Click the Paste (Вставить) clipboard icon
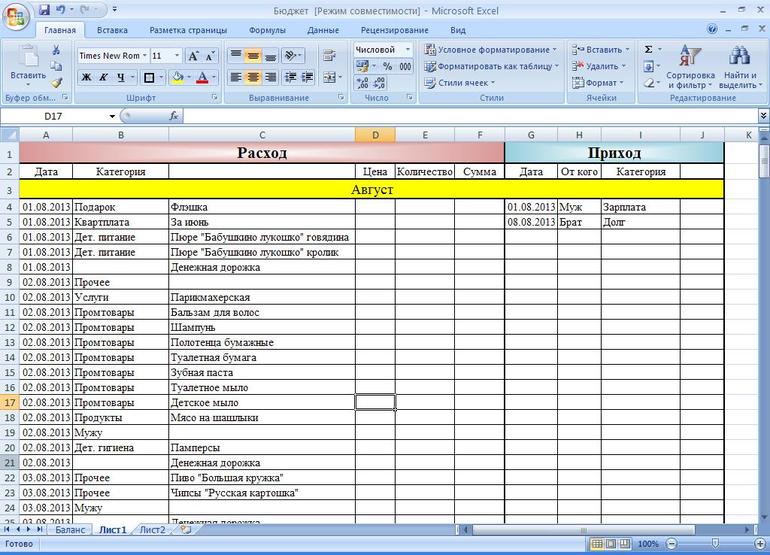The image size is (770, 555). point(27,59)
